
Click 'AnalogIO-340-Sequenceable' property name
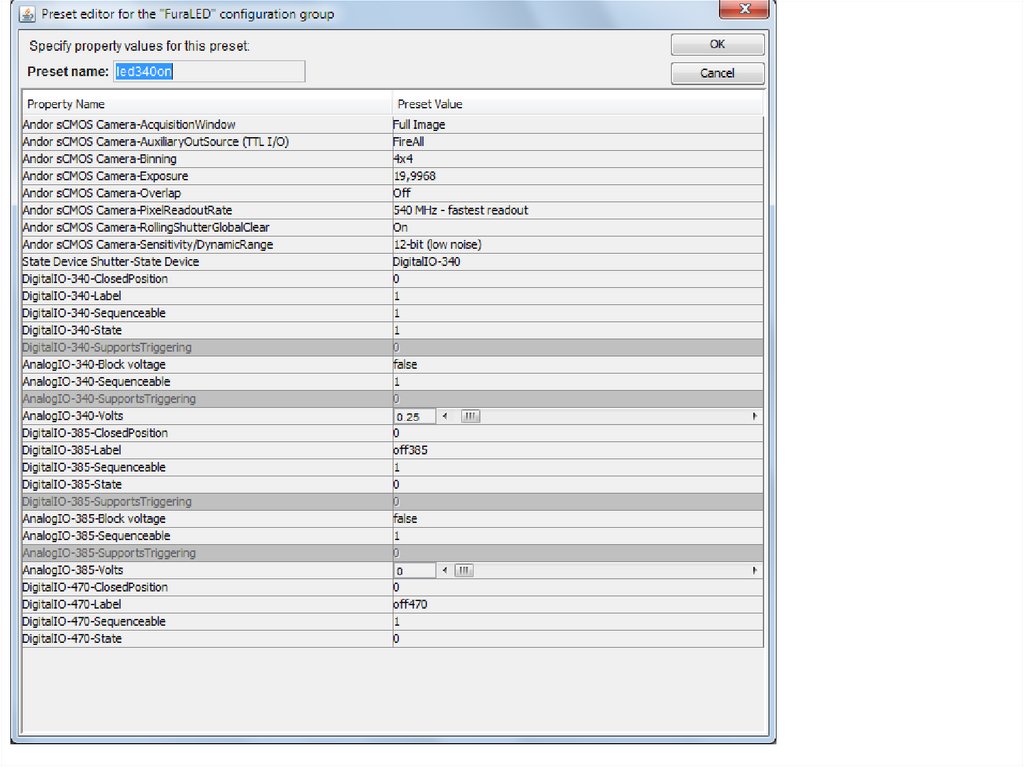pyautogui.click(x=96, y=382)
